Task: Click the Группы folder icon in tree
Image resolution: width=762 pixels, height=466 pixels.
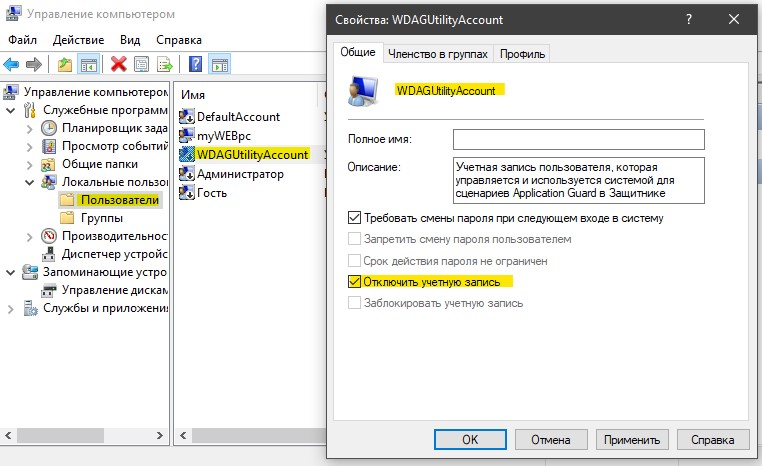Action: pos(67,218)
